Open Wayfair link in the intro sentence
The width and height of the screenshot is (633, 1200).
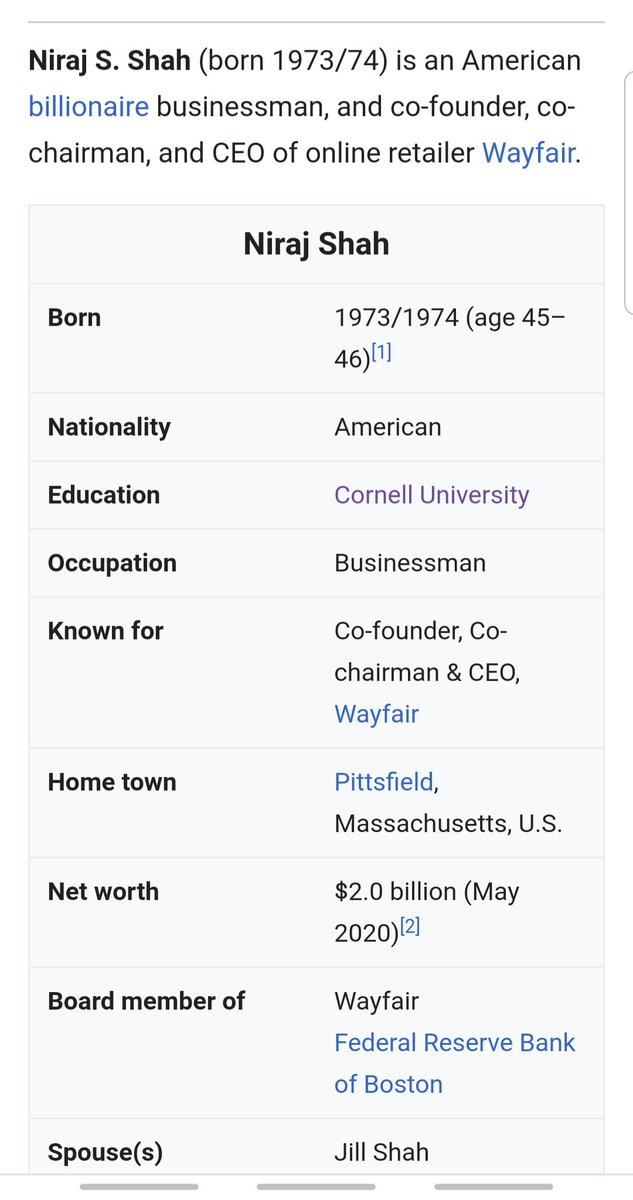[x=528, y=154]
